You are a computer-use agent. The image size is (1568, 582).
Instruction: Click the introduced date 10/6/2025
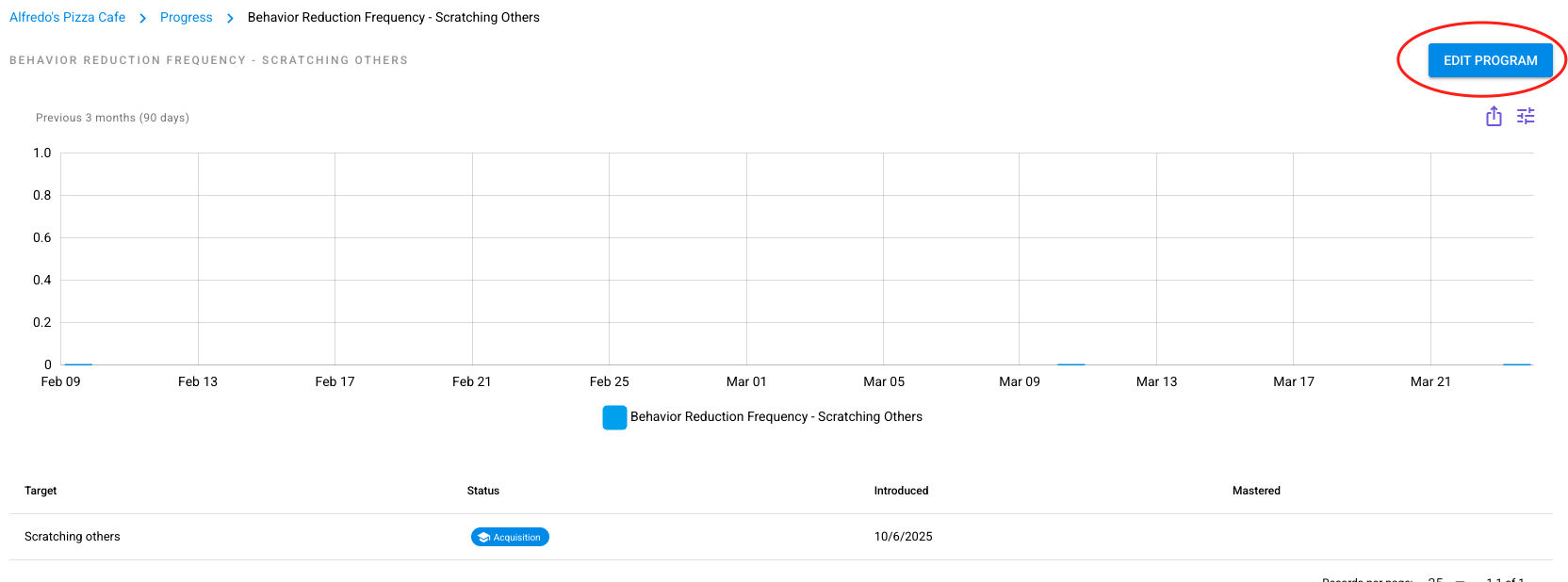click(x=903, y=537)
